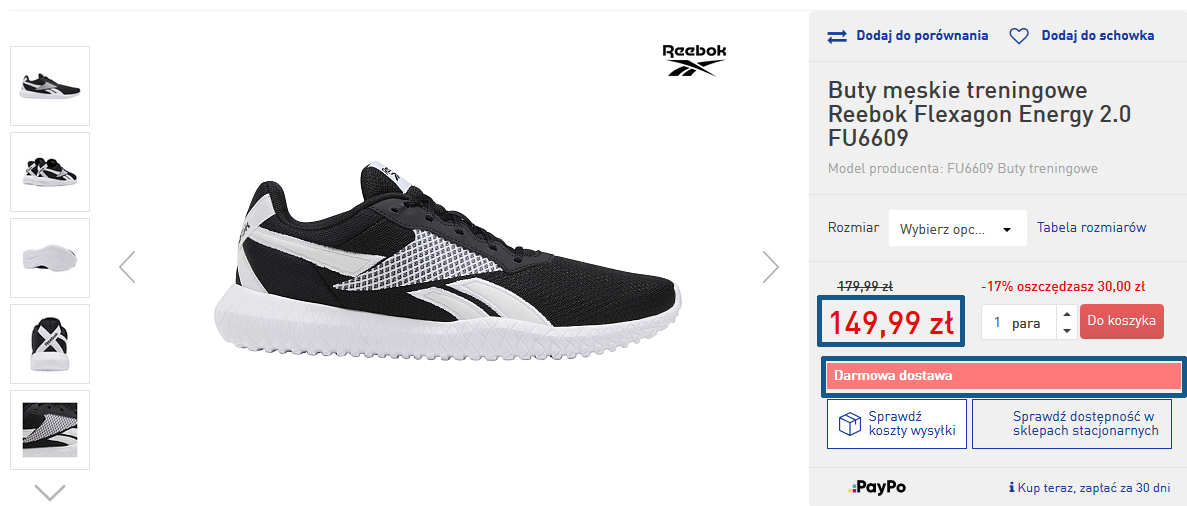Show previous product image with left arrow
The width and height of the screenshot is (1187, 506).
(x=127, y=267)
